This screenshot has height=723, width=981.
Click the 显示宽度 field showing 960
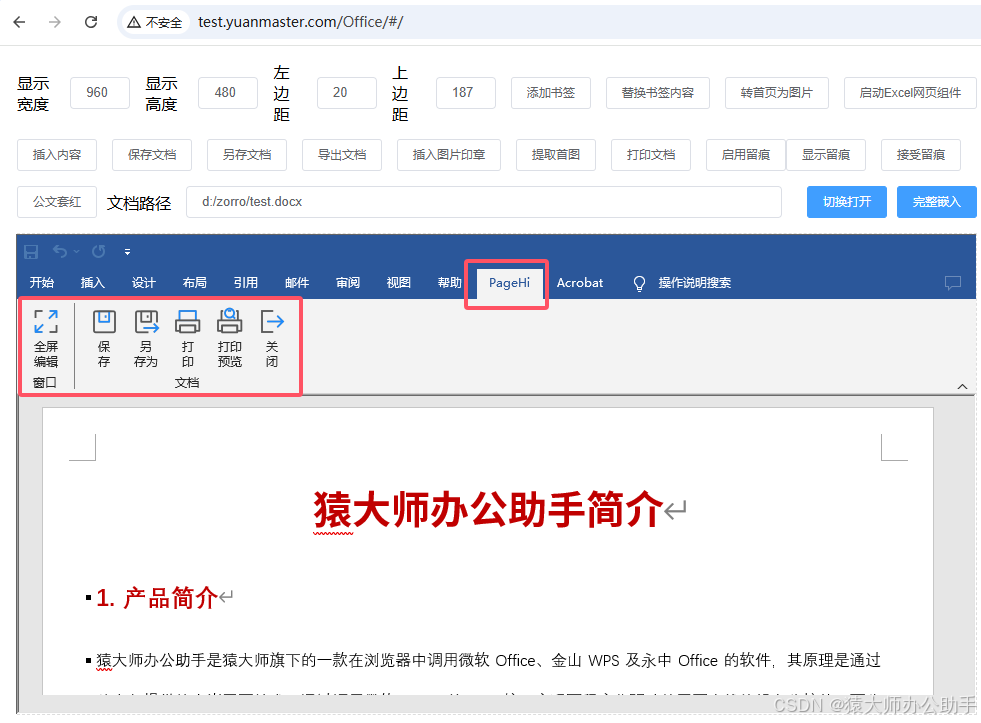[x=99, y=93]
